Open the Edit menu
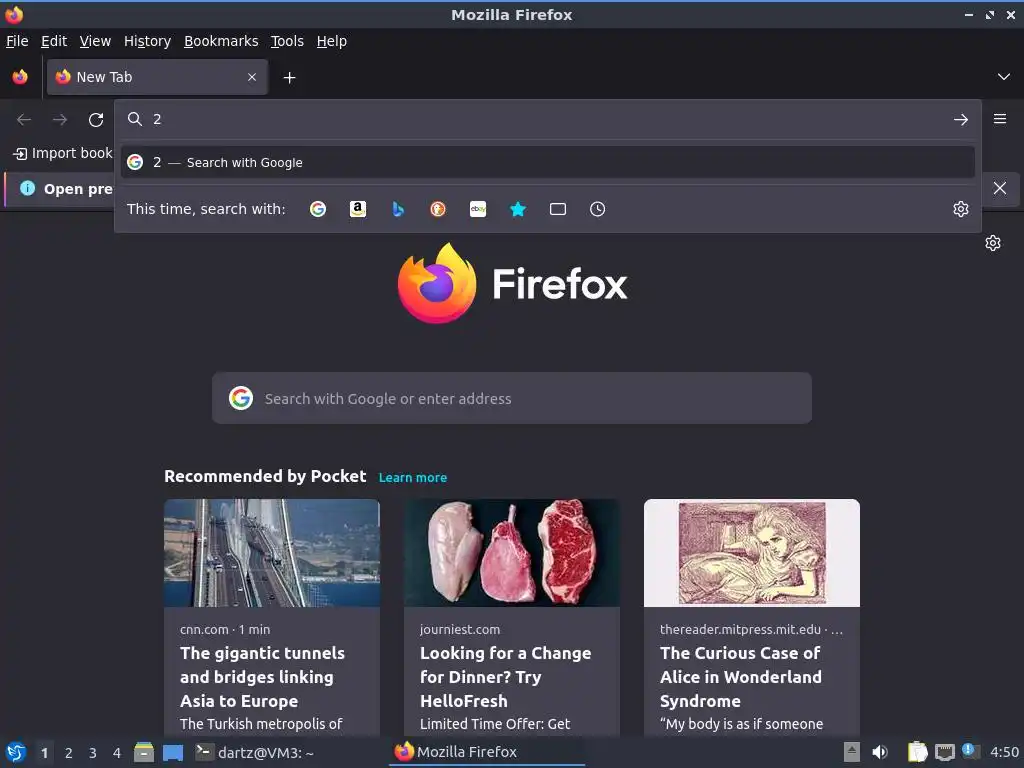Image resolution: width=1024 pixels, height=768 pixels. click(54, 41)
